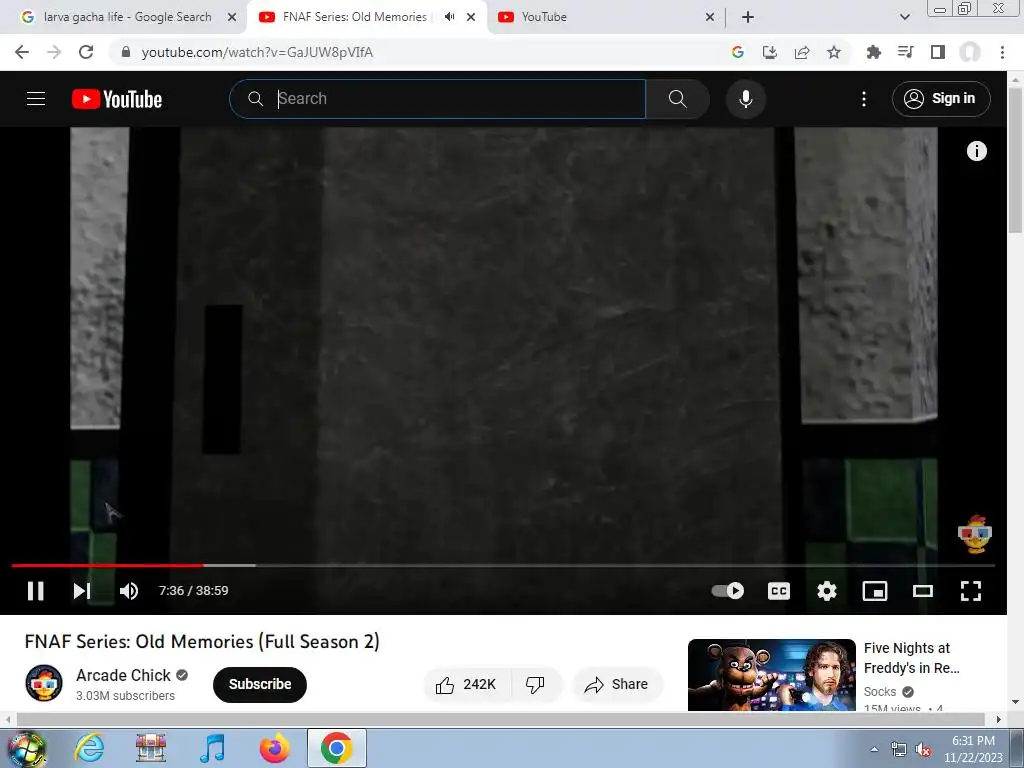Focus the YouTube search field
Image resolution: width=1024 pixels, height=768 pixels.
pos(438,99)
